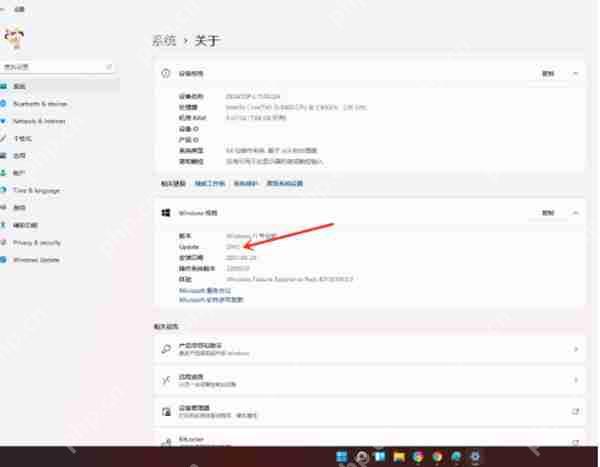Open the Microsoft 服务协议 link
600x467 pixels.
click(205, 291)
